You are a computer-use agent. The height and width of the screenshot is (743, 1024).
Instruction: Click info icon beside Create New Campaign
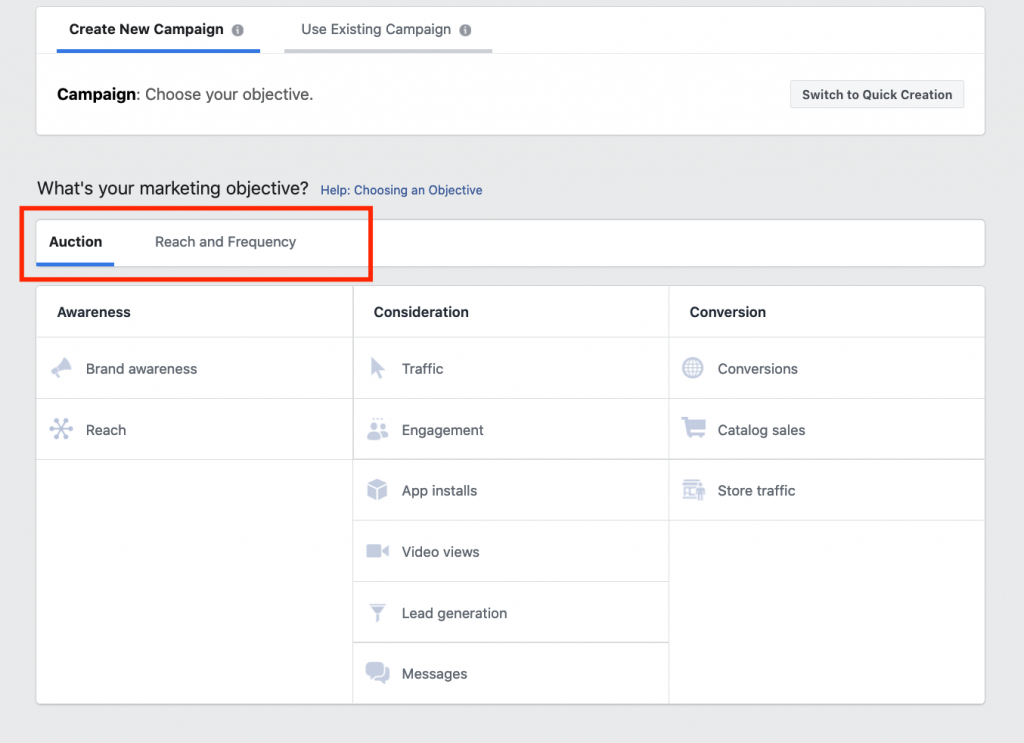pos(238,30)
